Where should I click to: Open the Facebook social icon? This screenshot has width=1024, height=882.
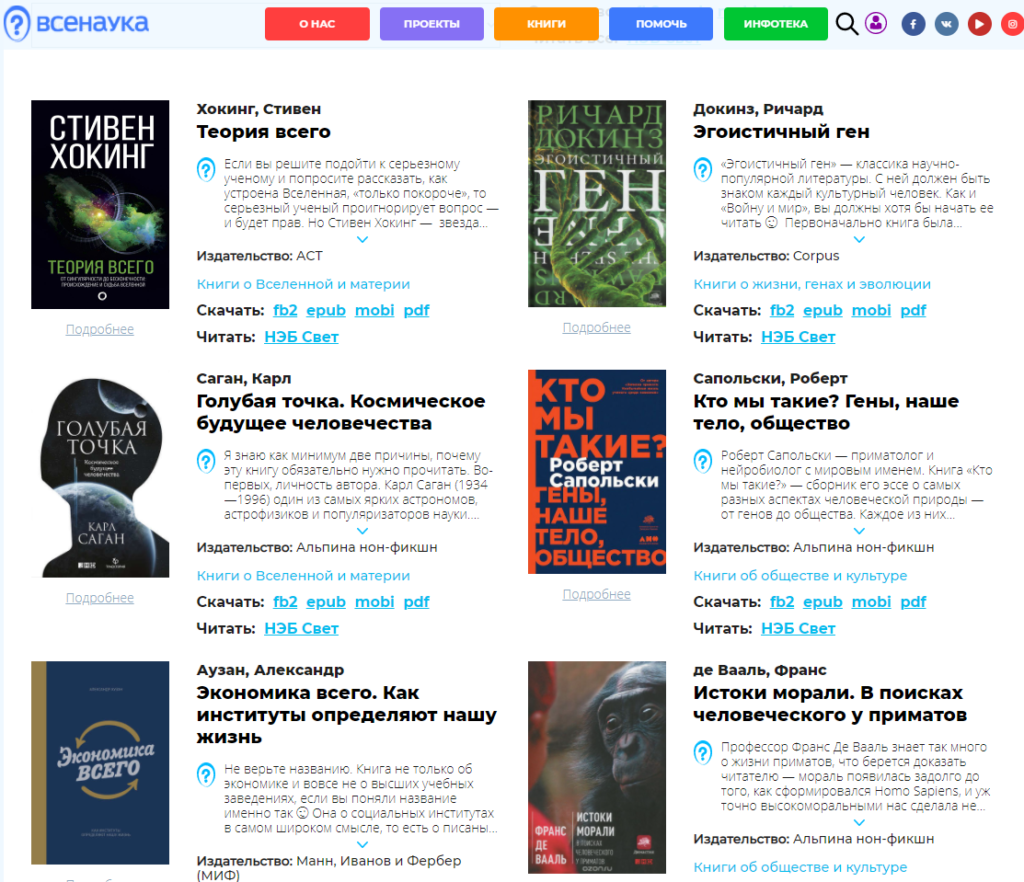pyautogui.click(x=912, y=24)
